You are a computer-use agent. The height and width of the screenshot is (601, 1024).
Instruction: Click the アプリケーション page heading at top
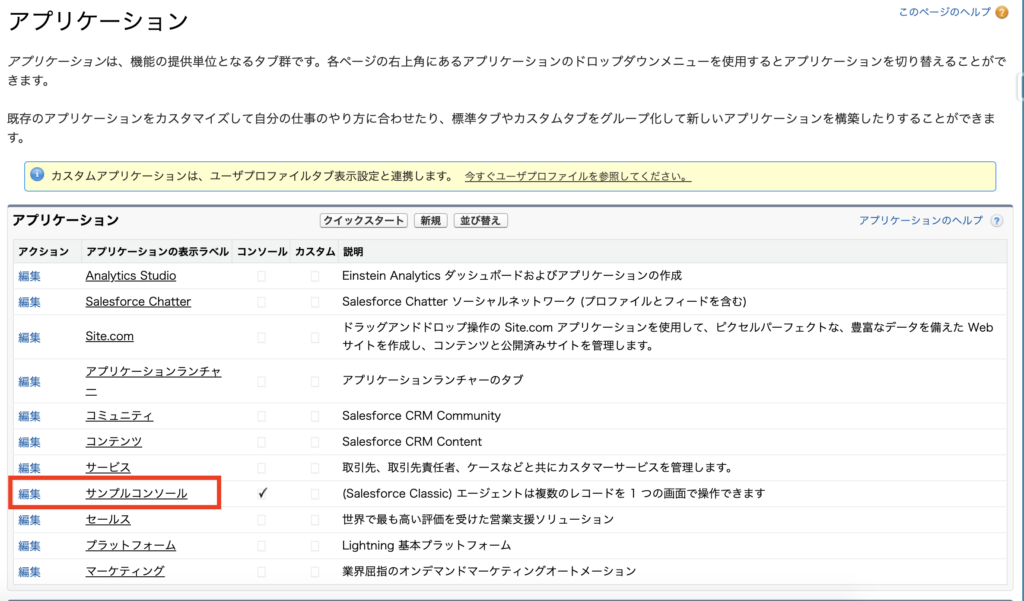coord(98,22)
